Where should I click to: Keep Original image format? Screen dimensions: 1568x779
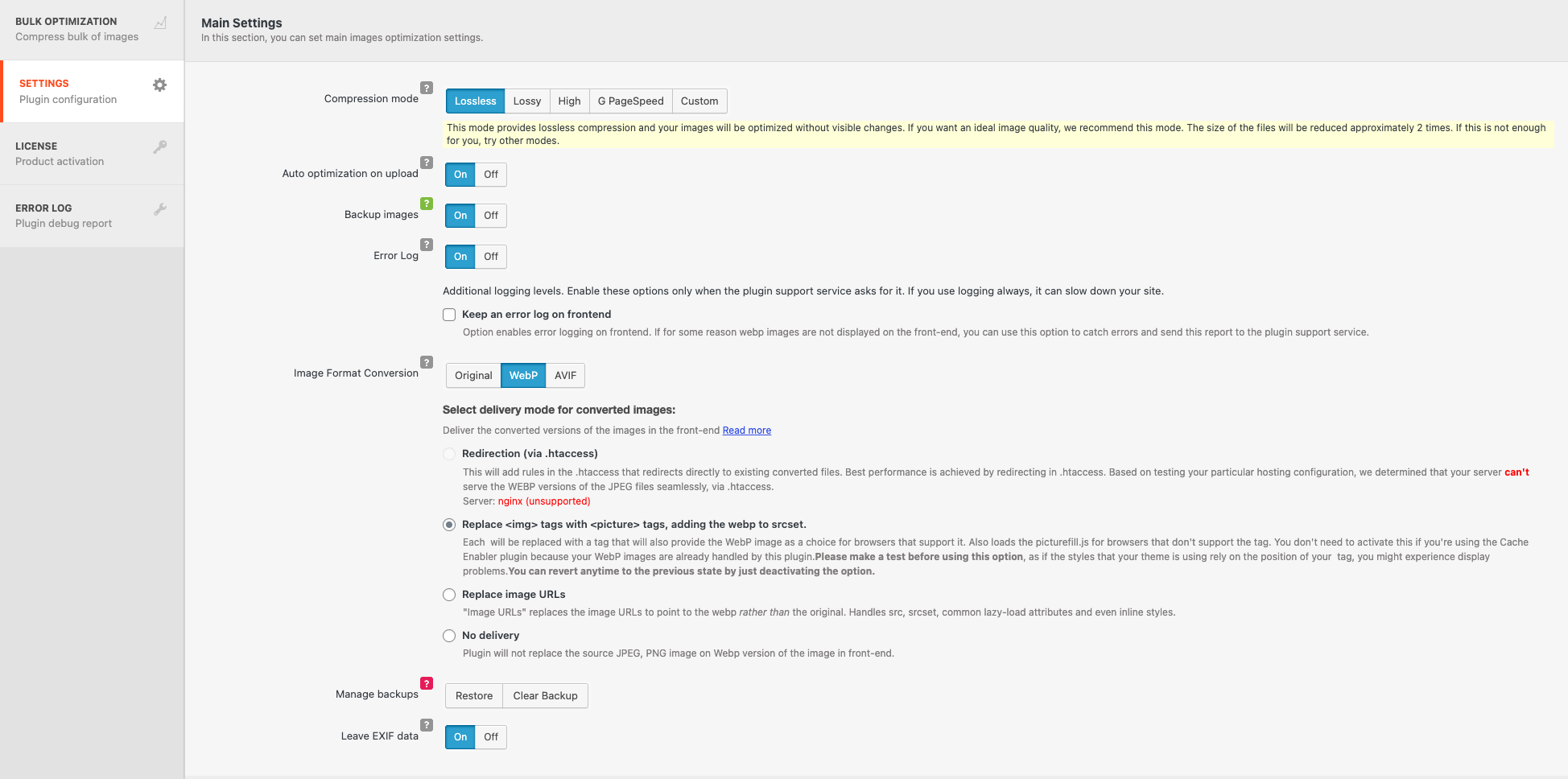(x=473, y=376)
